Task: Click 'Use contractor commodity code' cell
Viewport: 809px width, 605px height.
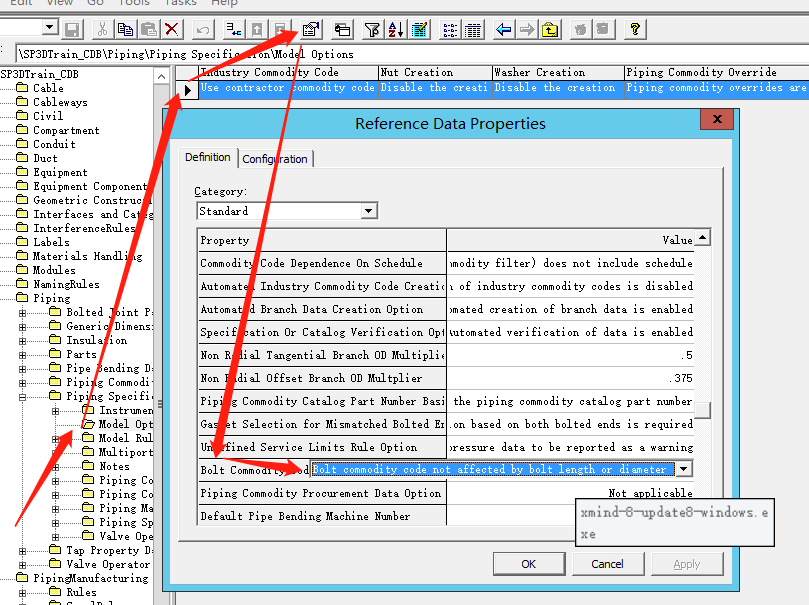Action: [x=287, y=88]
